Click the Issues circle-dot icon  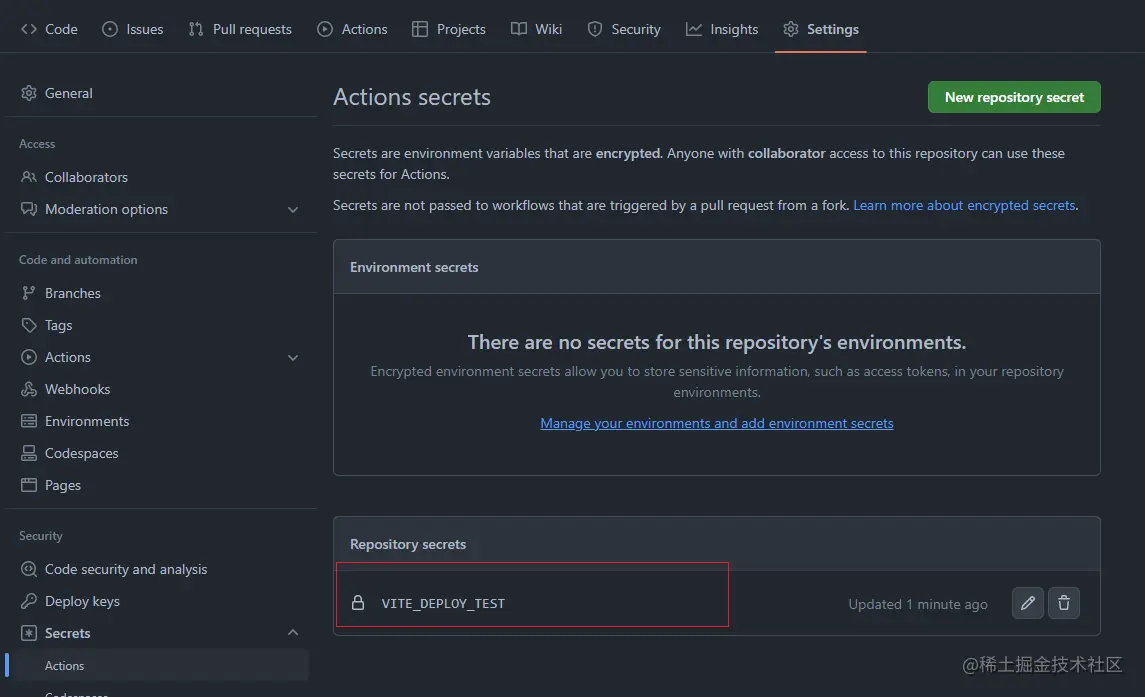point(110,29)
